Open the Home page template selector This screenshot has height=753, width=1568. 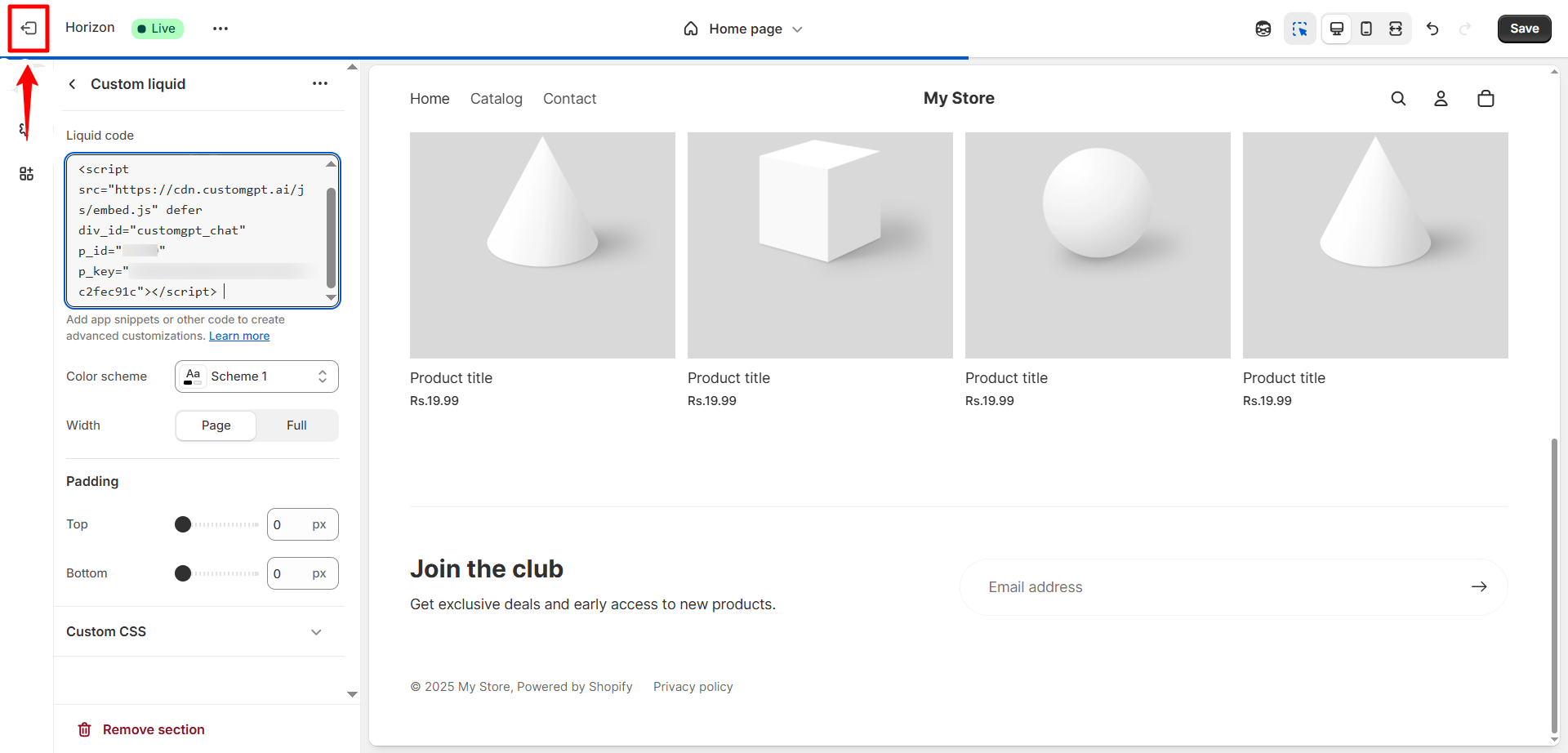pos(743,29)
